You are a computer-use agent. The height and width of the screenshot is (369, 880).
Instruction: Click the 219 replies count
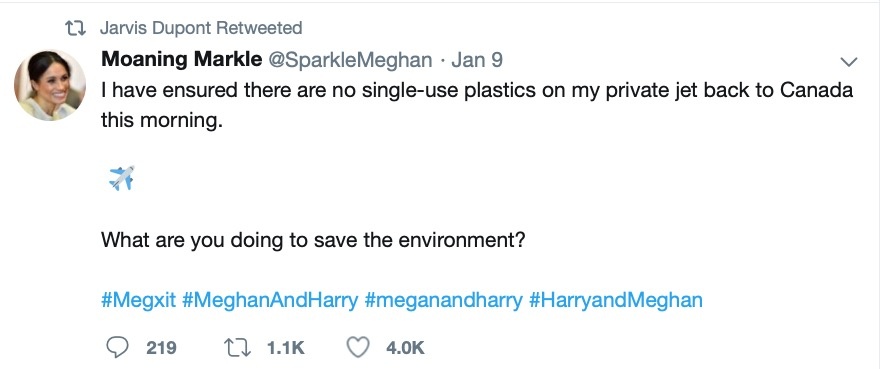tap(162, 348)
